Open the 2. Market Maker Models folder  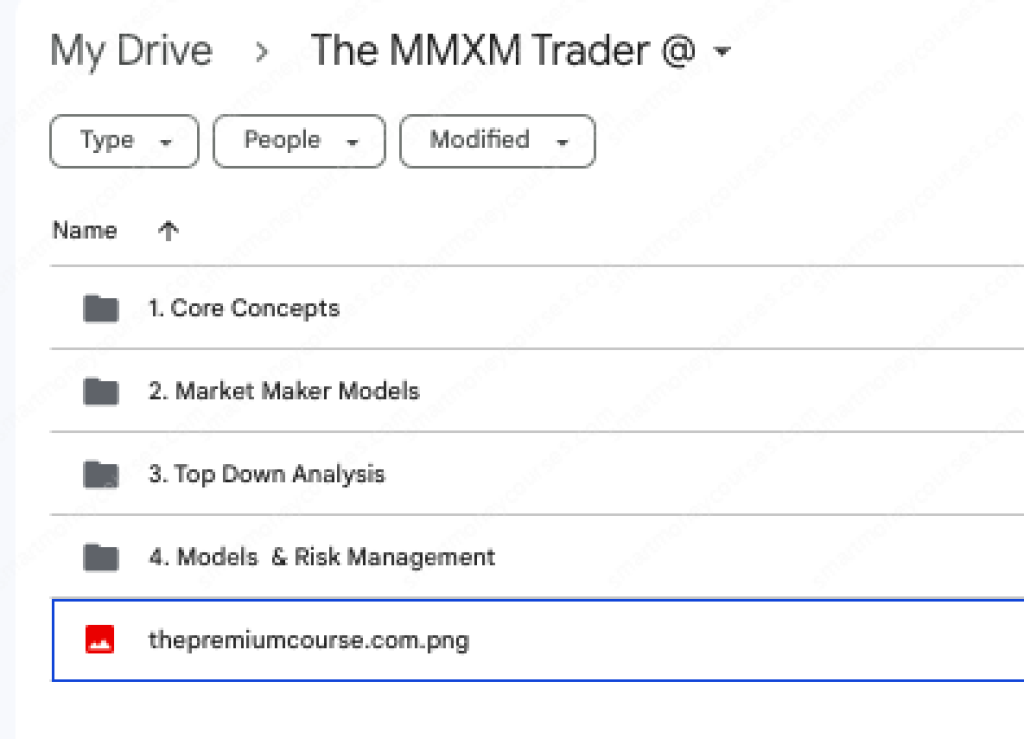click(284, 391)
